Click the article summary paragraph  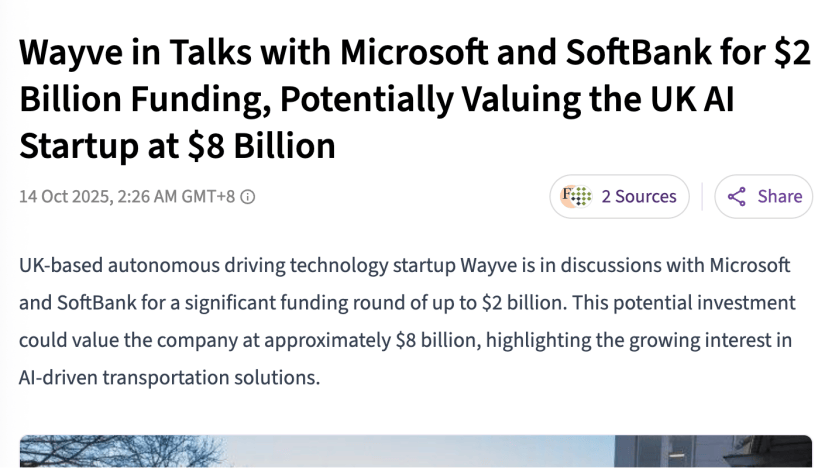point(405,322)
